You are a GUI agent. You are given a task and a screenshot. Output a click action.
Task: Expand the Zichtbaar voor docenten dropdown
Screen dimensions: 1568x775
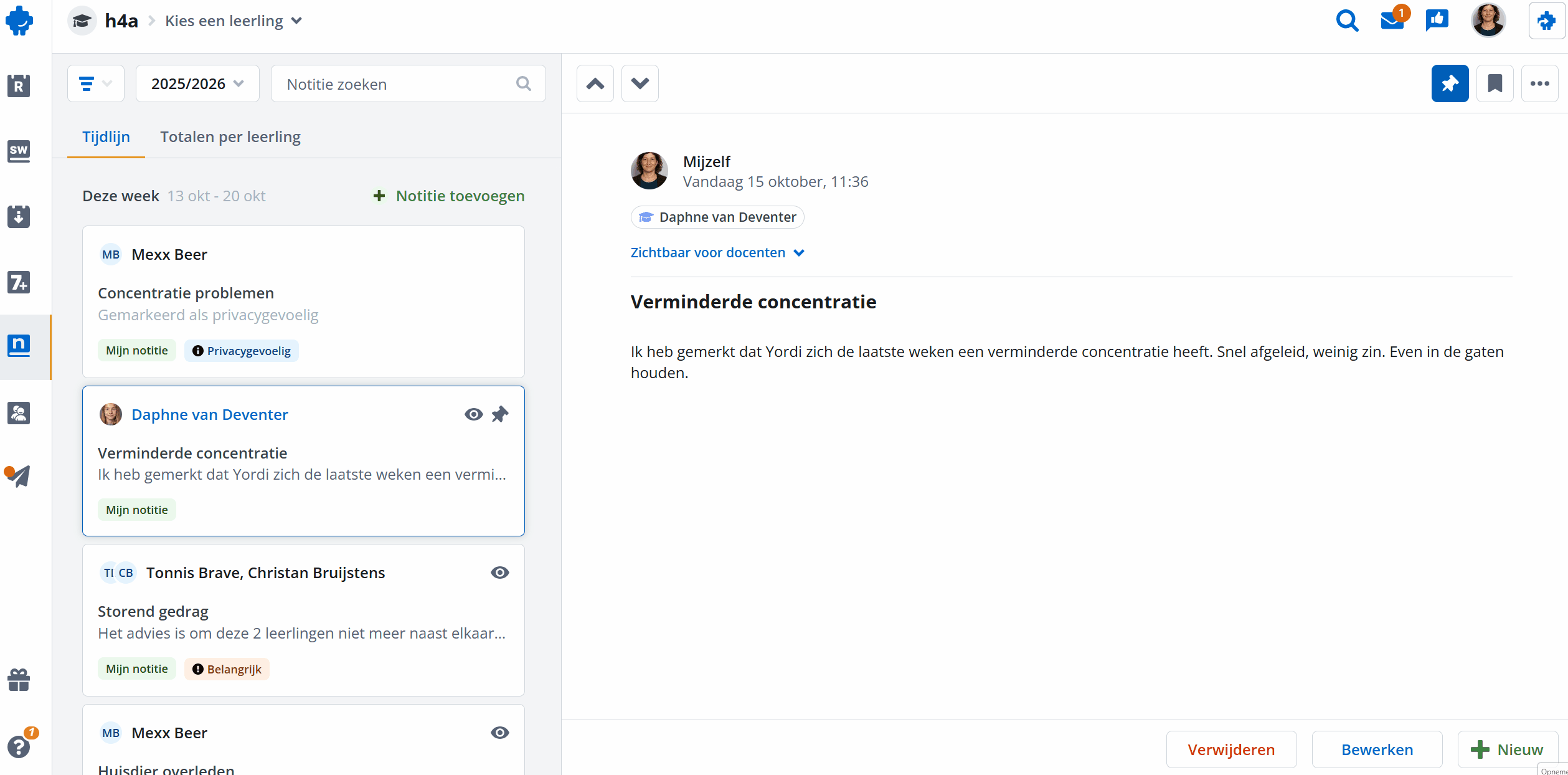(x=717, y=252)
